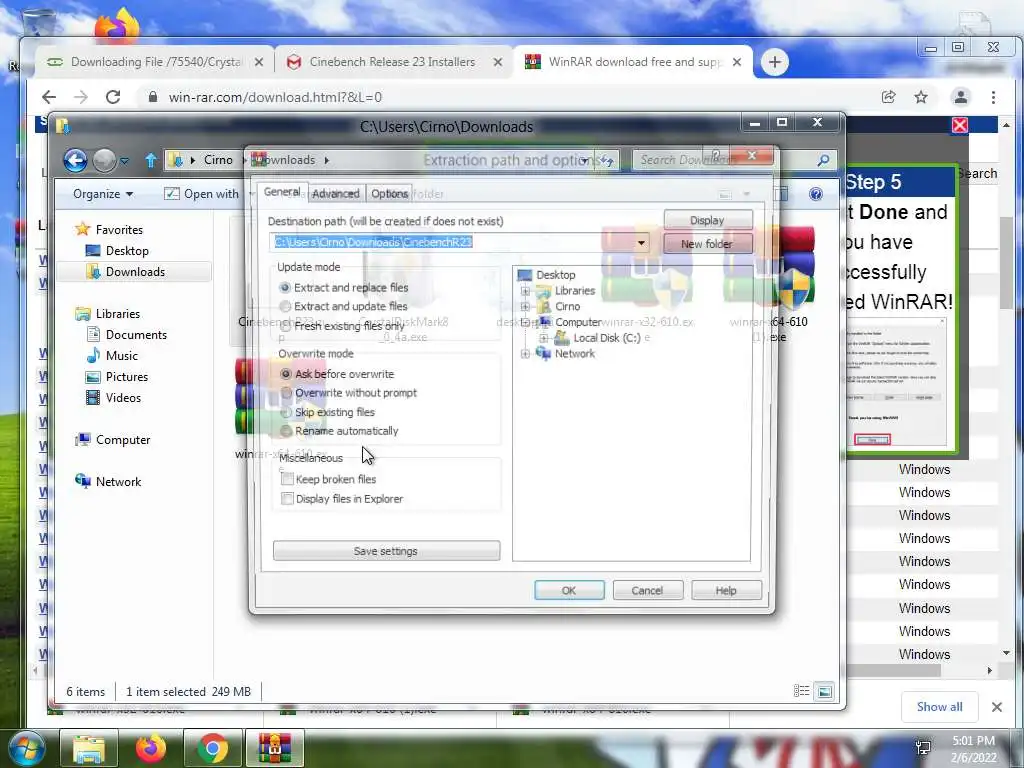Click Explorer search magnifier icon
1024x768 pixels.
pos(824,160)
